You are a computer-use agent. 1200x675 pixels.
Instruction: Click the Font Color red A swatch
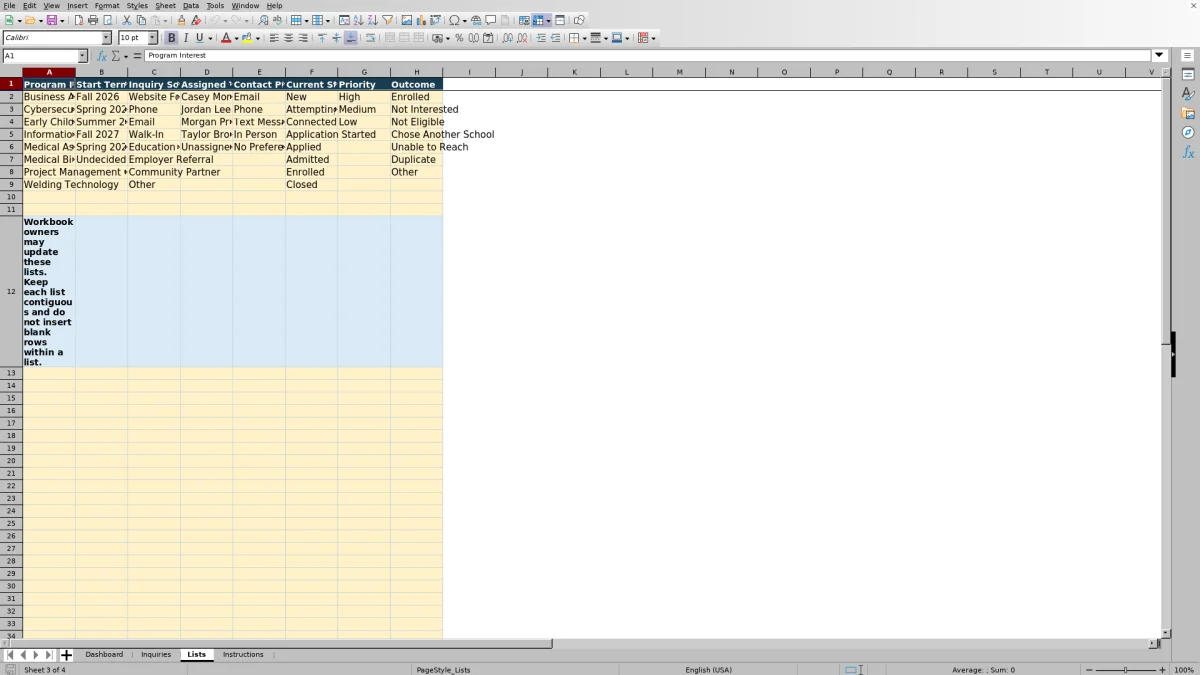226,38
